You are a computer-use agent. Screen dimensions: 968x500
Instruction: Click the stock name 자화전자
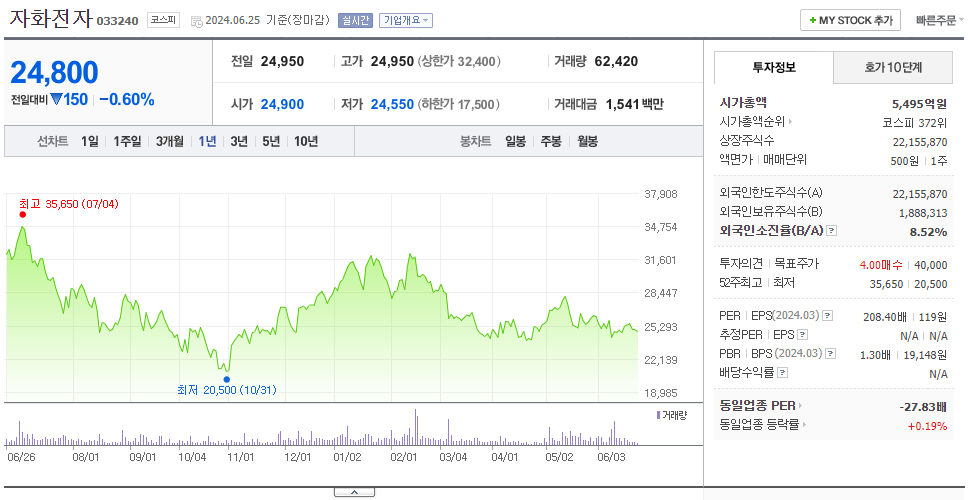(50, 19)
